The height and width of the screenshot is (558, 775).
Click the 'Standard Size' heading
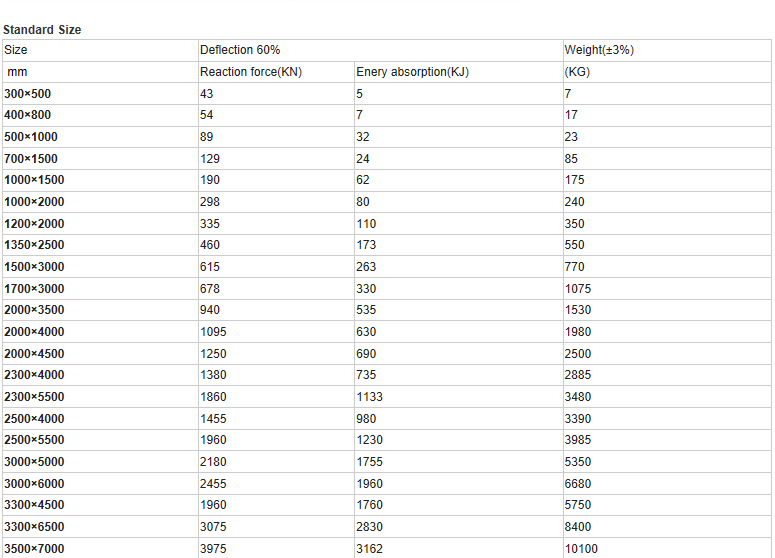pyautogui.click(x=42, y=30)
